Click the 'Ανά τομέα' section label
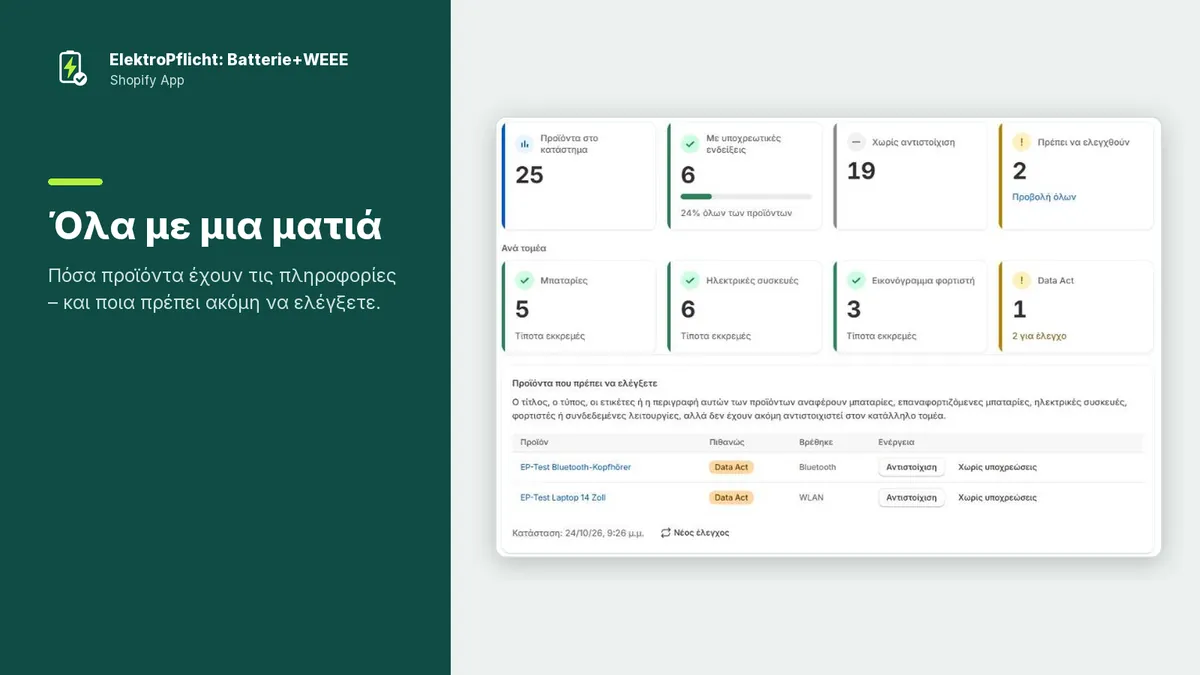This screenshot has height=675, width=1200. [x=524, y=247]
